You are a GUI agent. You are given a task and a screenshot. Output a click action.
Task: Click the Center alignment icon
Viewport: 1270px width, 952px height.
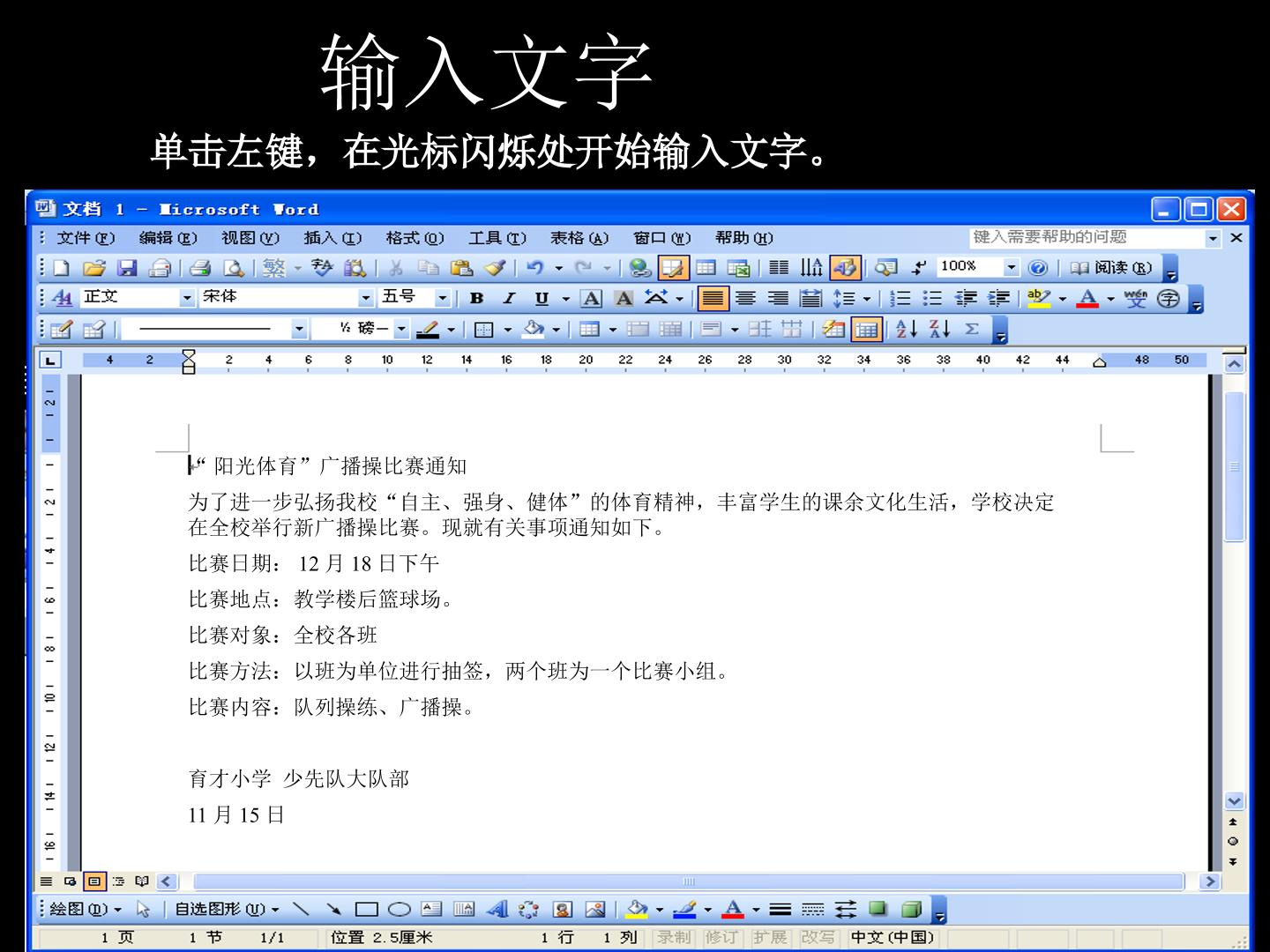pyautogui.click(x=746, y=299)
